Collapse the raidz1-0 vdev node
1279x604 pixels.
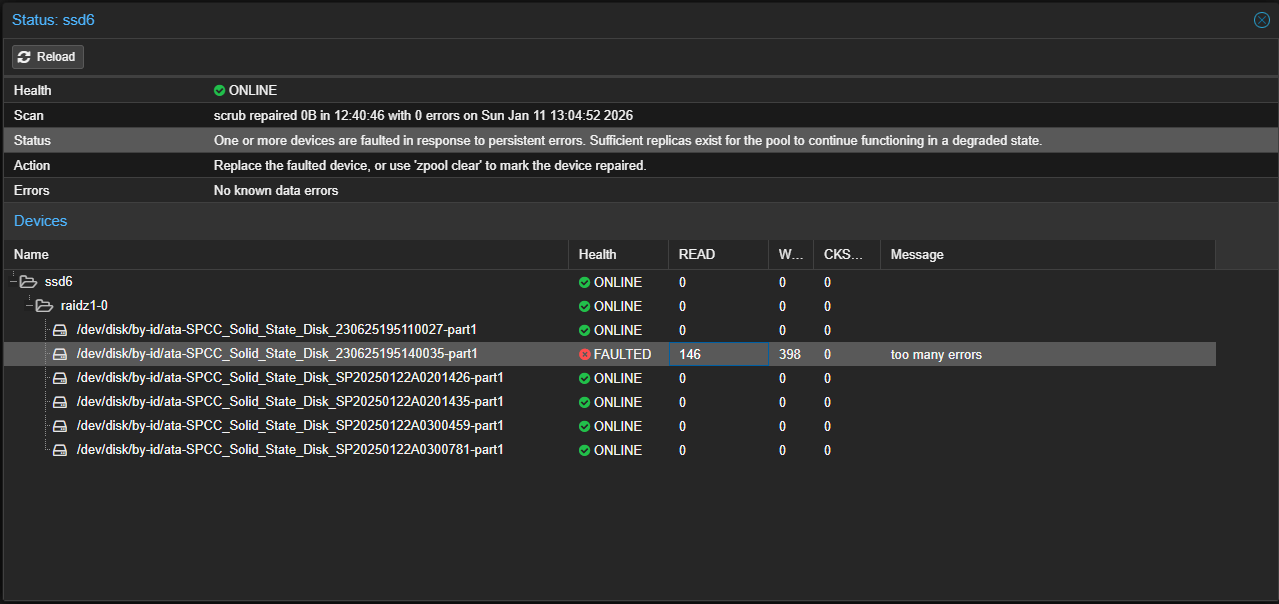pos(28,306)
